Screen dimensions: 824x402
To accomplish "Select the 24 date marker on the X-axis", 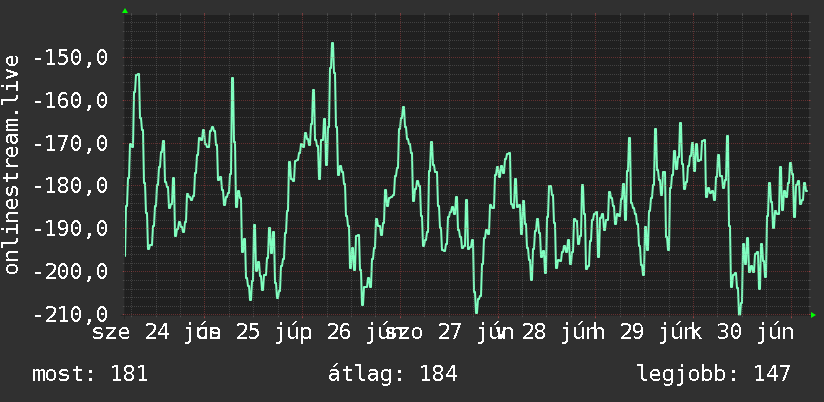I will [157, 332].
